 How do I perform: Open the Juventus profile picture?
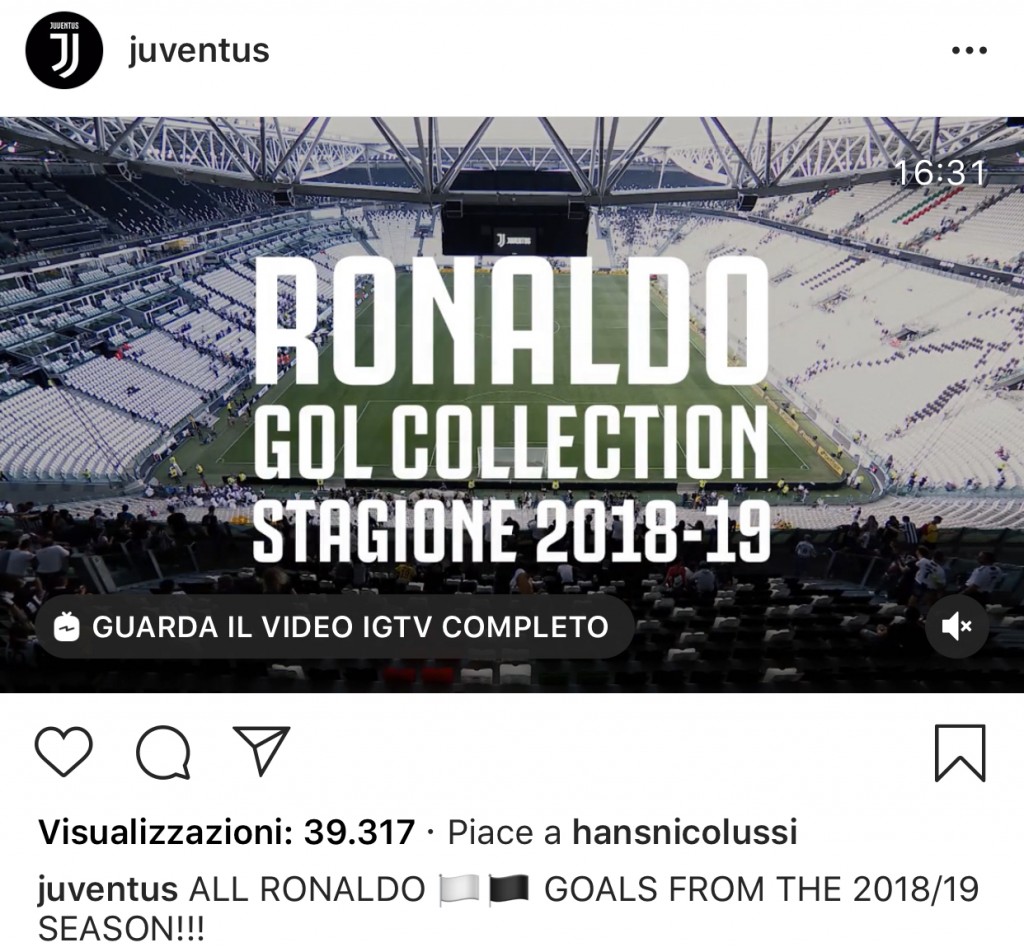coord(65,50)
